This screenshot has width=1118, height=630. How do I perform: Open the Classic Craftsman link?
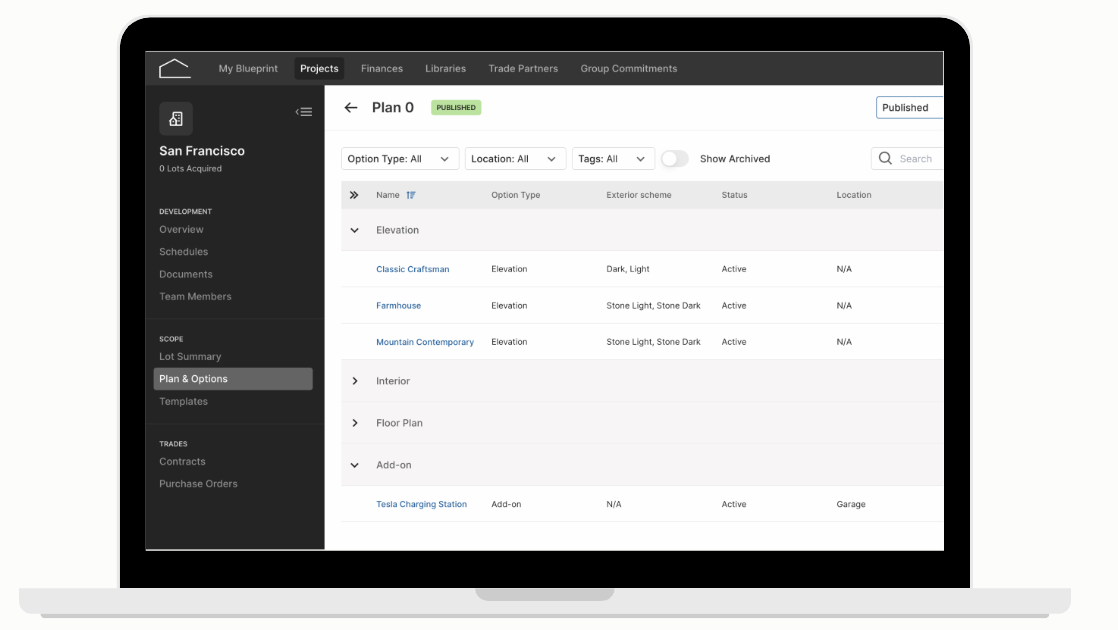pos(412,269)
